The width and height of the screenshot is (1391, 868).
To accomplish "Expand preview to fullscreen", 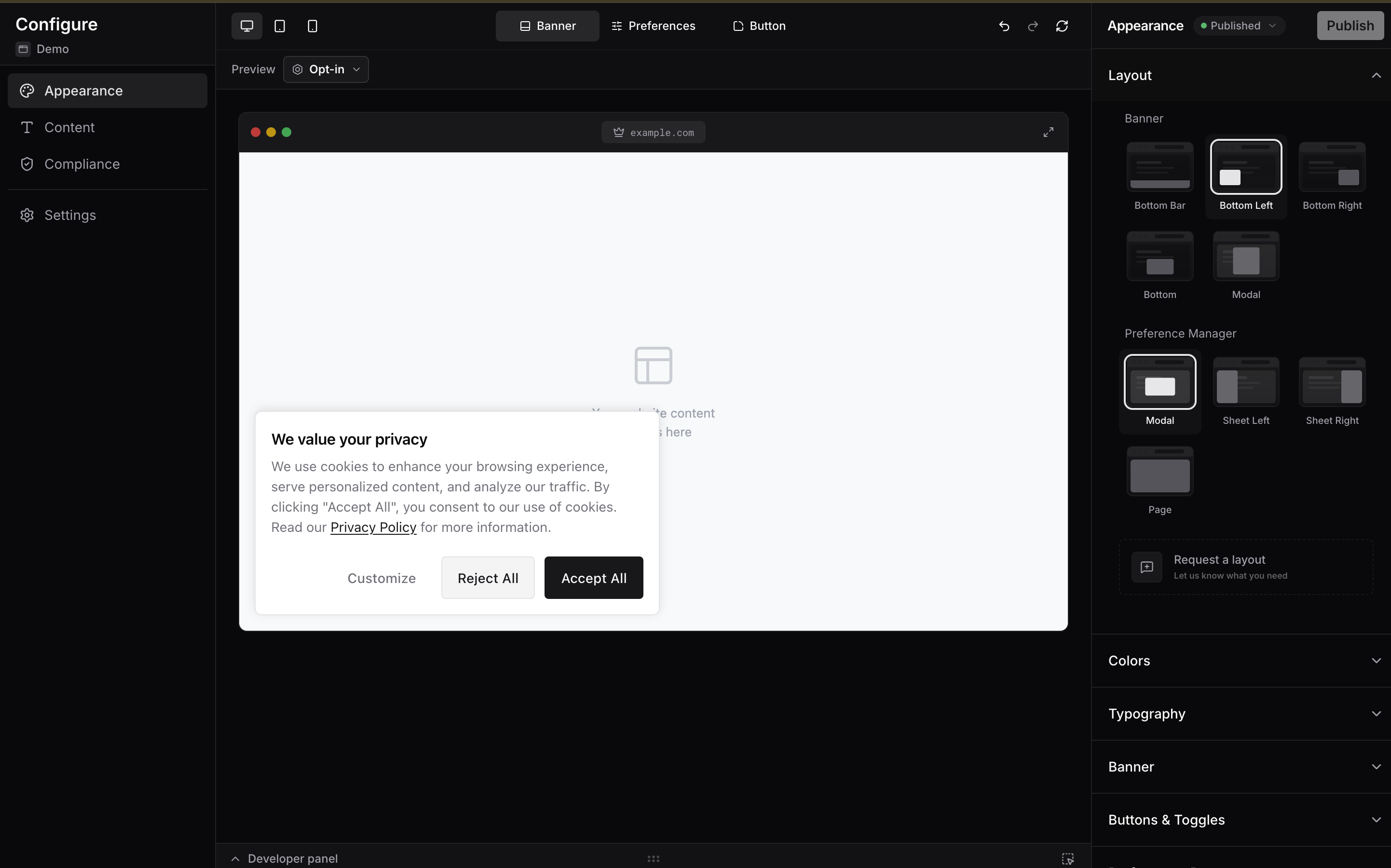I will (x=1048, y=132).
